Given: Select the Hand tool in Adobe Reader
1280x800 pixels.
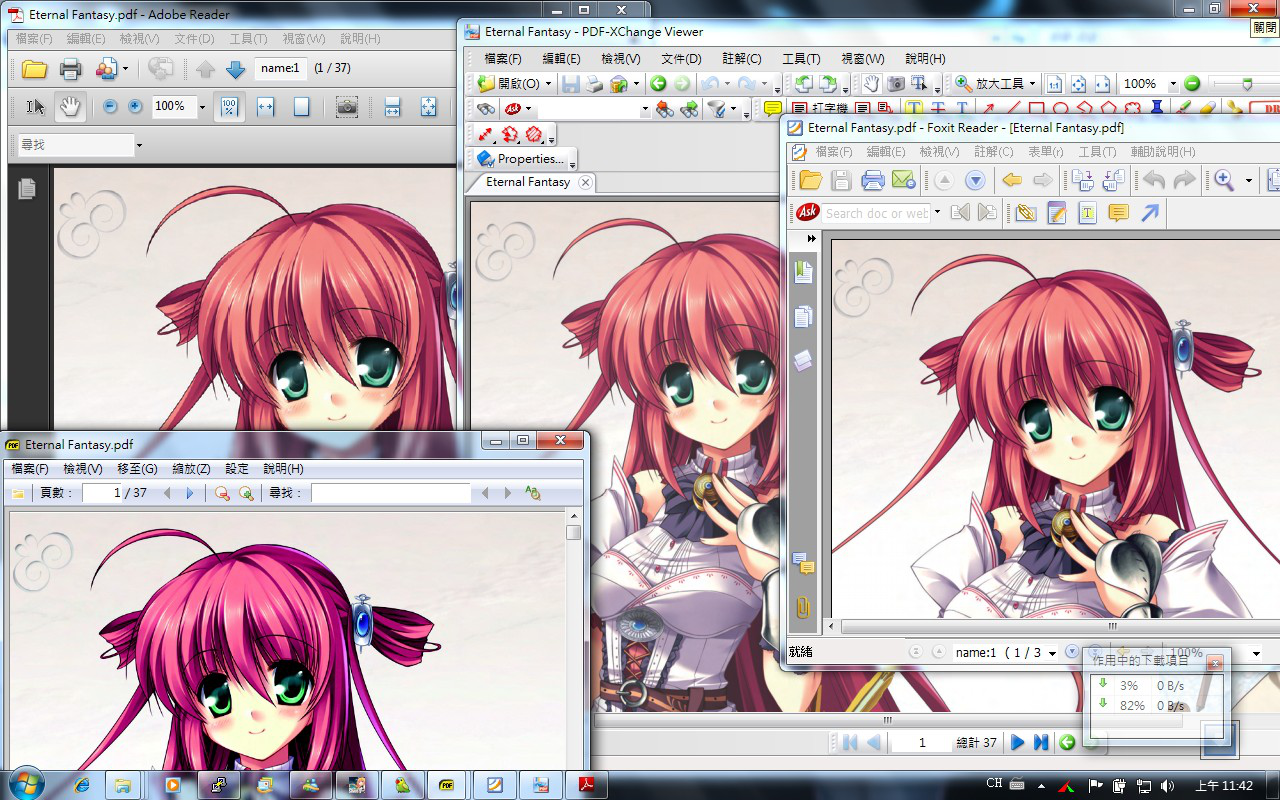Looking at the screenshot, I should 69,106.
